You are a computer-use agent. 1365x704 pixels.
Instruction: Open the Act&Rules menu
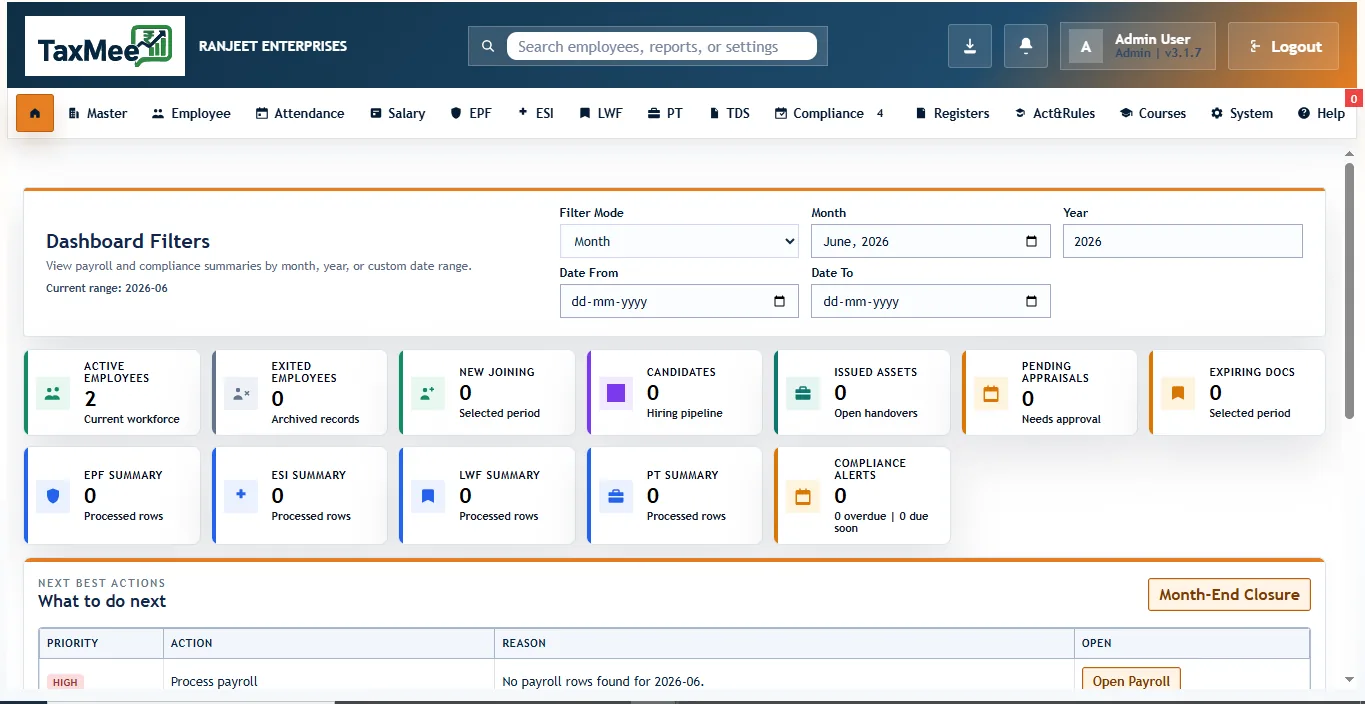tap(1055, 113)
